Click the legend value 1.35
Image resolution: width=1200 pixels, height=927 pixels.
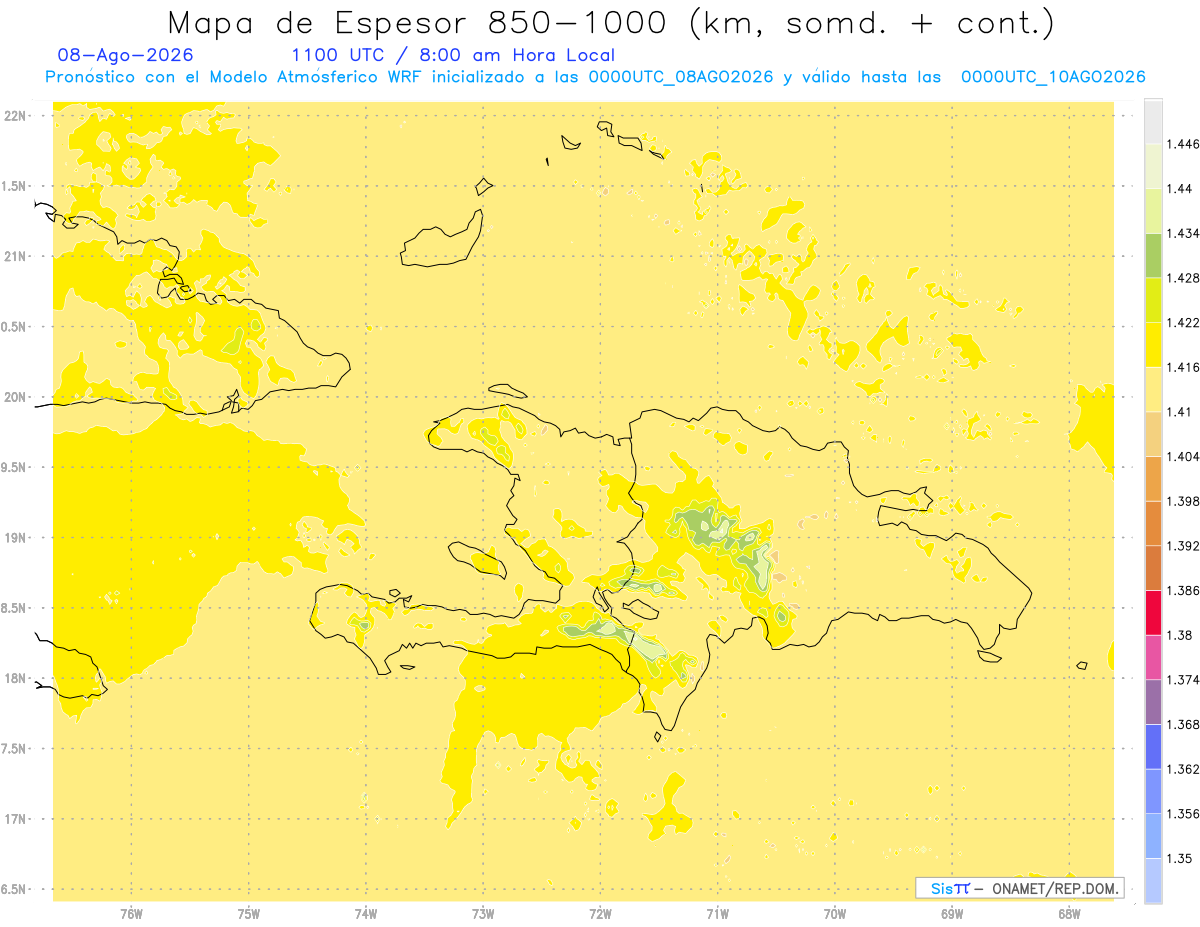1180,859
